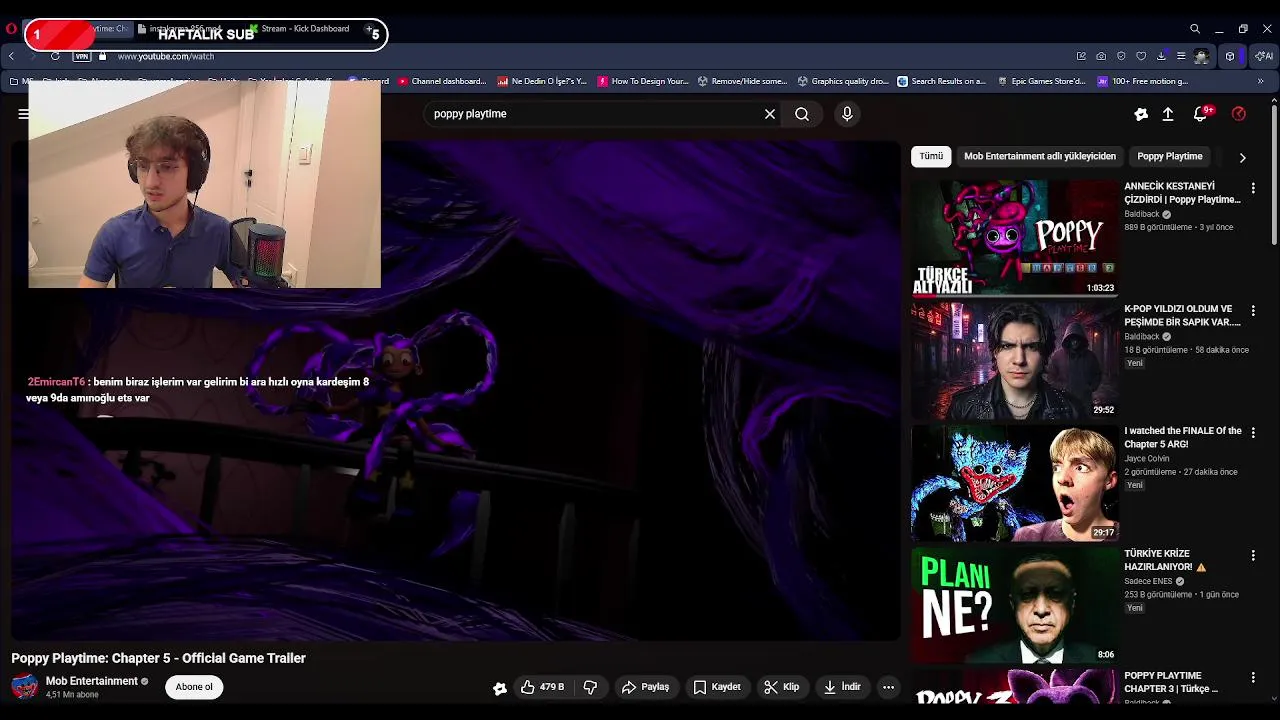Open browser profile avatar in toolbar

click(1201, 56)
